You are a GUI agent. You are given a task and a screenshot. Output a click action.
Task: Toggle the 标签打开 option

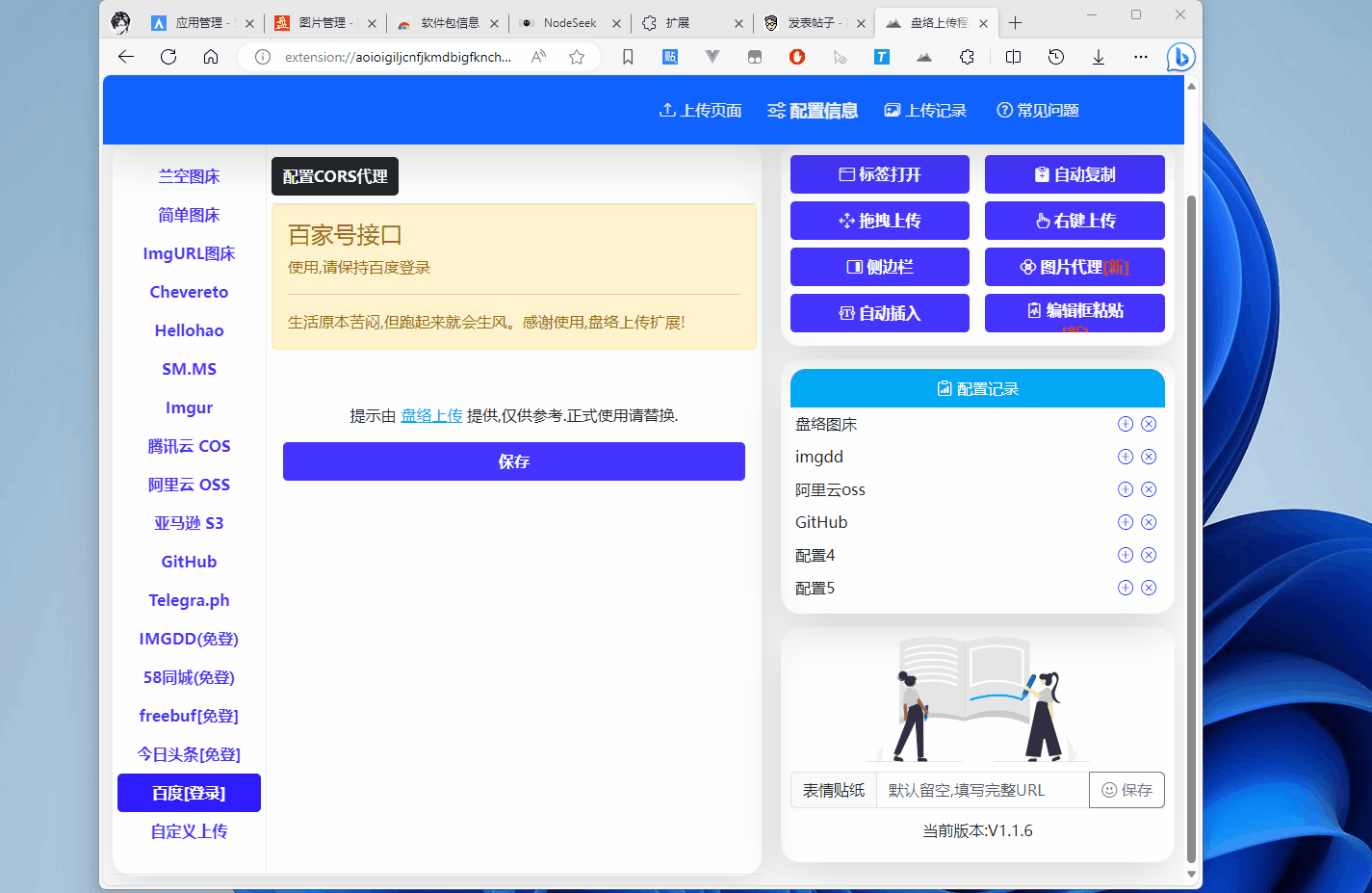point(880,174)
